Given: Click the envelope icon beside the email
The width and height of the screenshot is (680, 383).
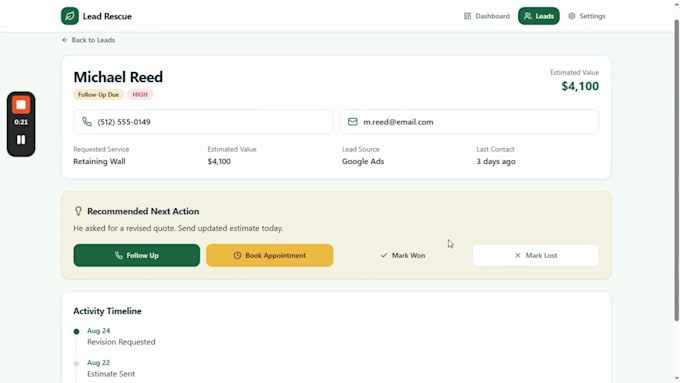Looking at the screenshot, I should click(x=353, y=122).
